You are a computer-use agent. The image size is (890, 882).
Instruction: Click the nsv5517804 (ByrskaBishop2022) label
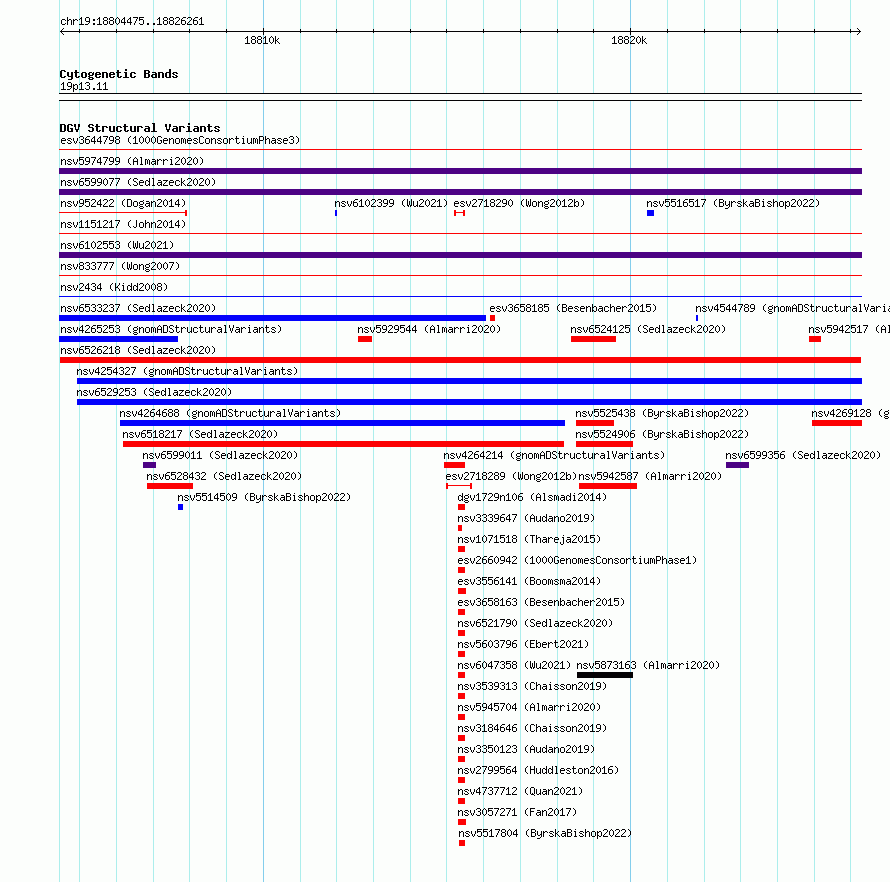tap(545, 833)
